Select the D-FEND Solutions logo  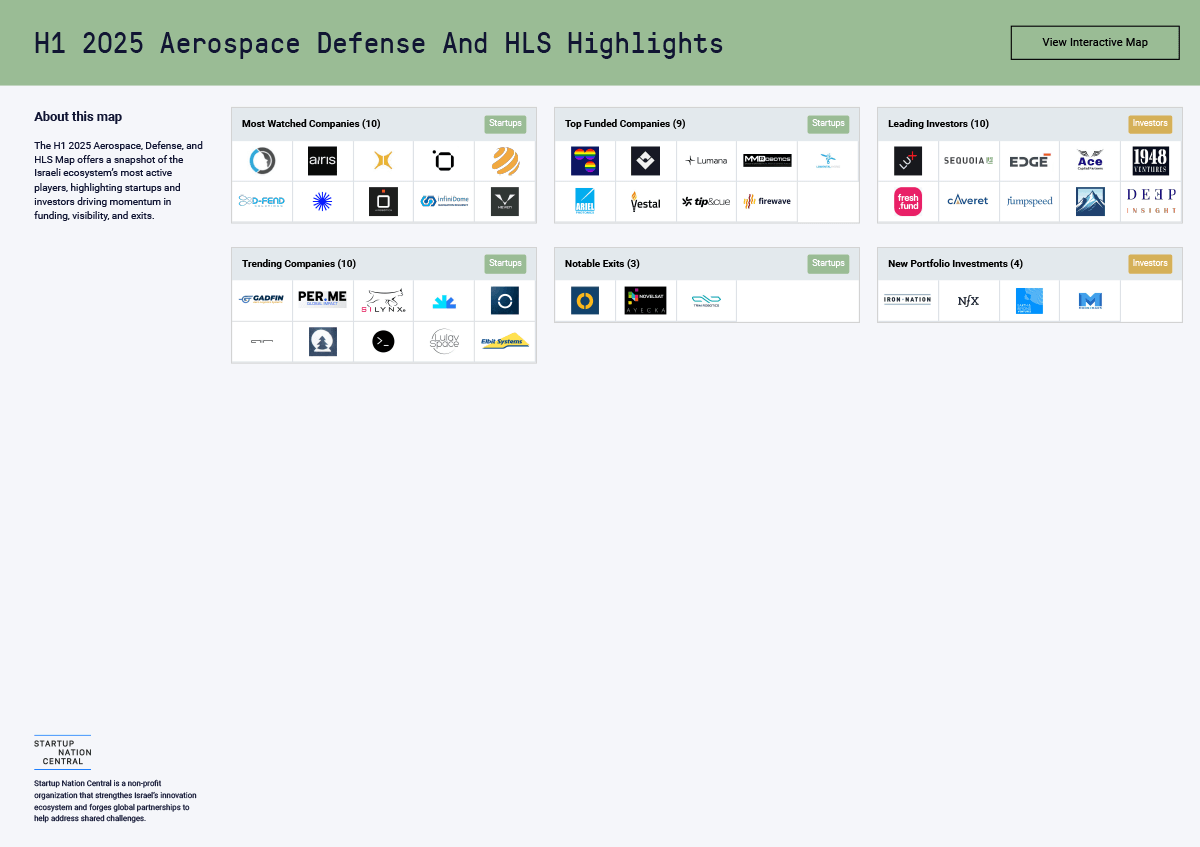coord(262,201)
